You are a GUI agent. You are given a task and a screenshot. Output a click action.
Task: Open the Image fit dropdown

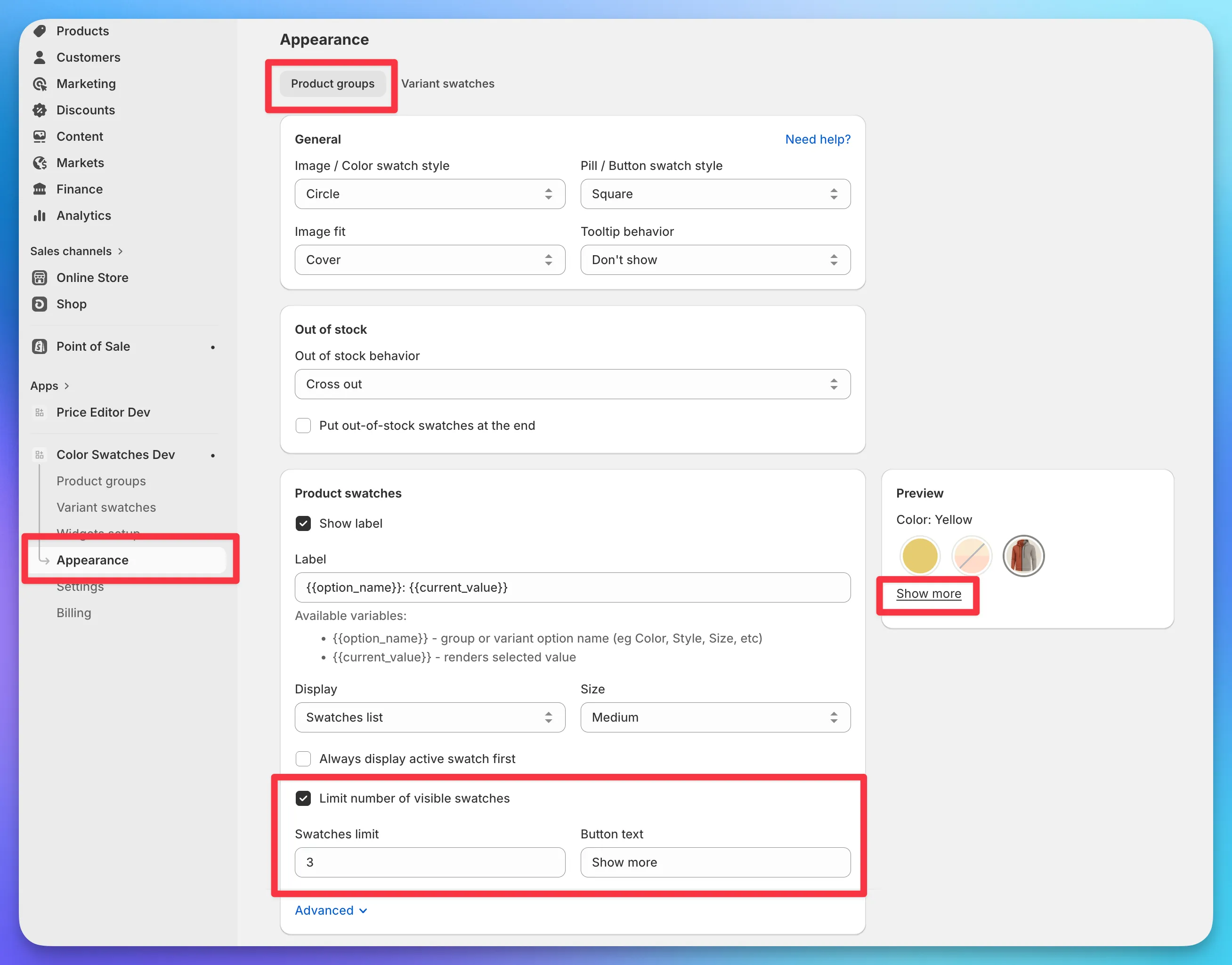click(x=429, y=260)
